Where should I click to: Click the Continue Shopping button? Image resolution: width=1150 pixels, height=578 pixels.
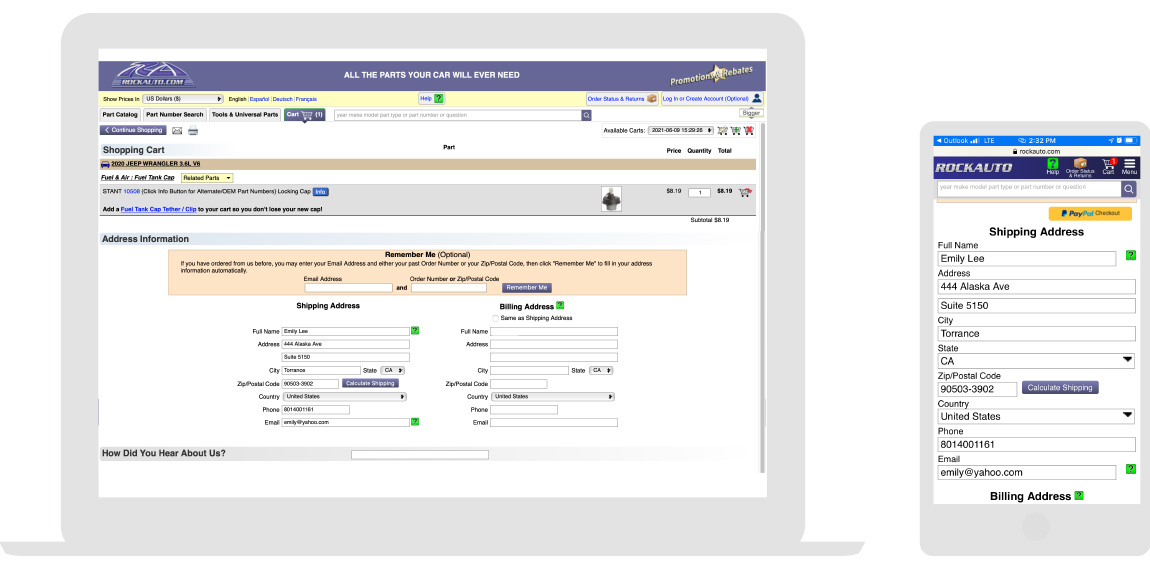[133, 130]
